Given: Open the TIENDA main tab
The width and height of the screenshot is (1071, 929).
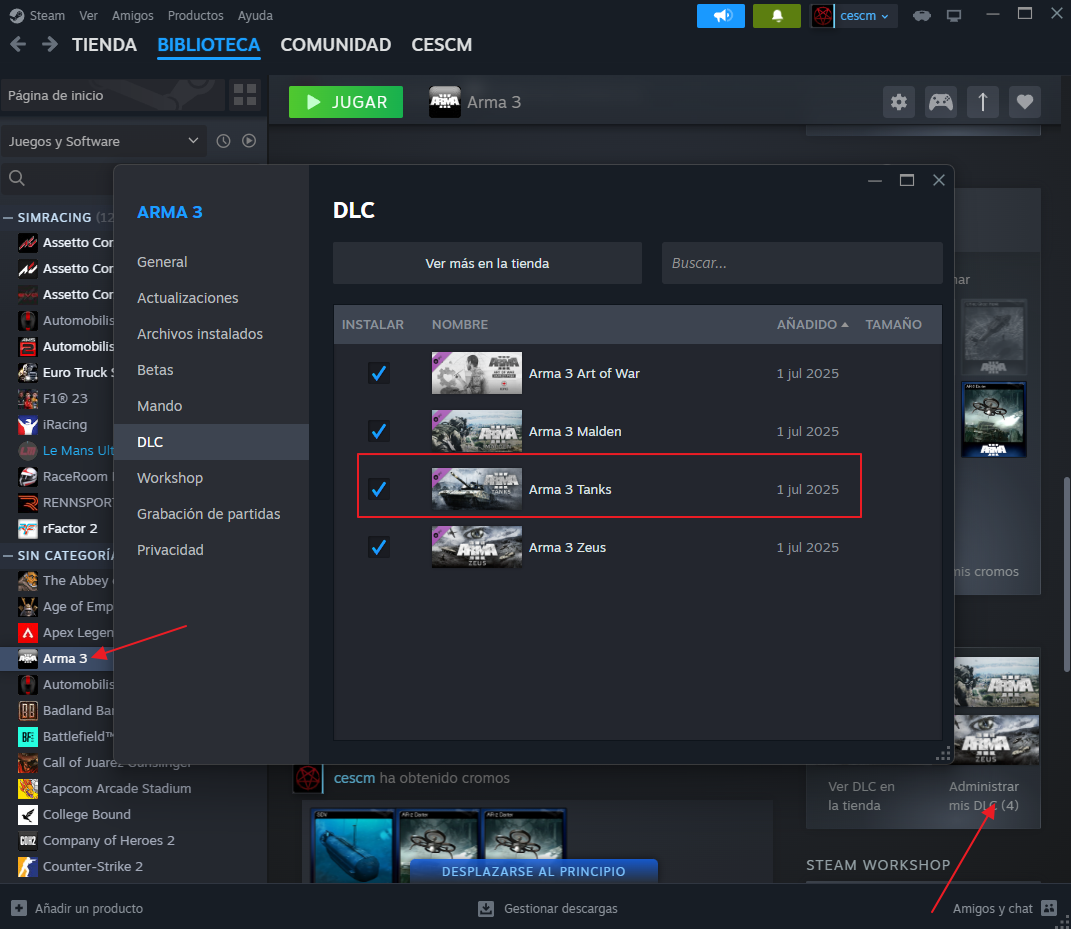Looking at the screenshot, I should click(104, 45).
